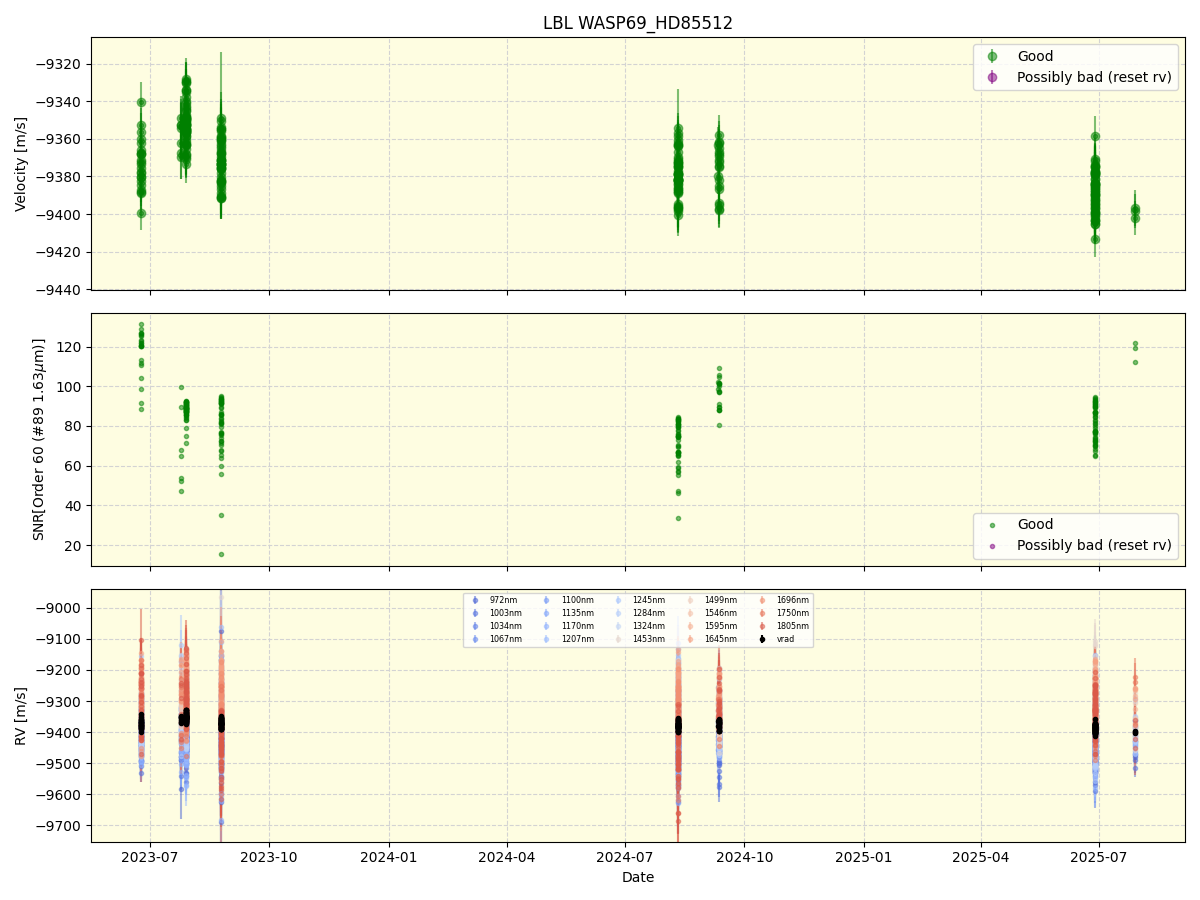1200x900 pixels.
Task: Click the 1324nm legend entry
Action: [x=638, y=626]
